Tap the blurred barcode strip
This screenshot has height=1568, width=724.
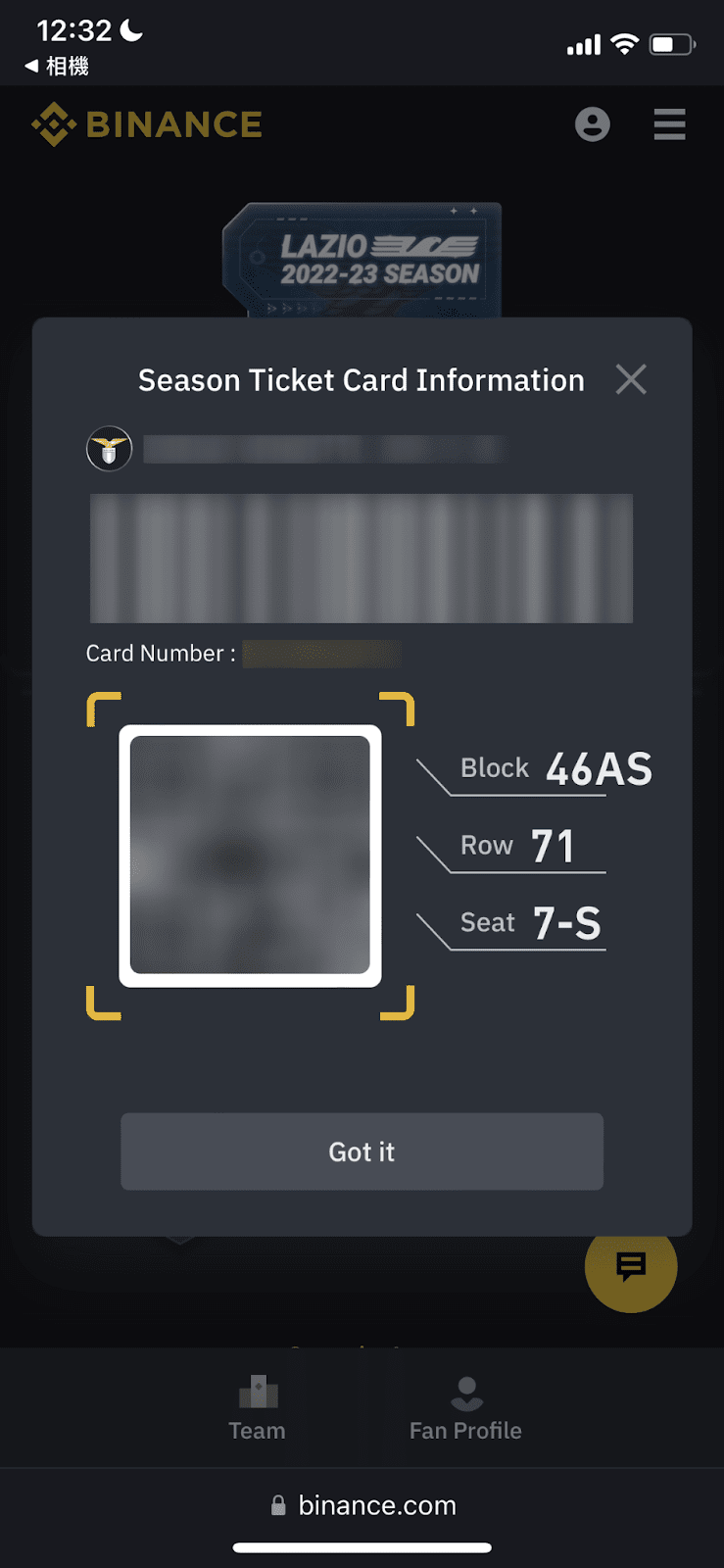click(x=361, y=558)
